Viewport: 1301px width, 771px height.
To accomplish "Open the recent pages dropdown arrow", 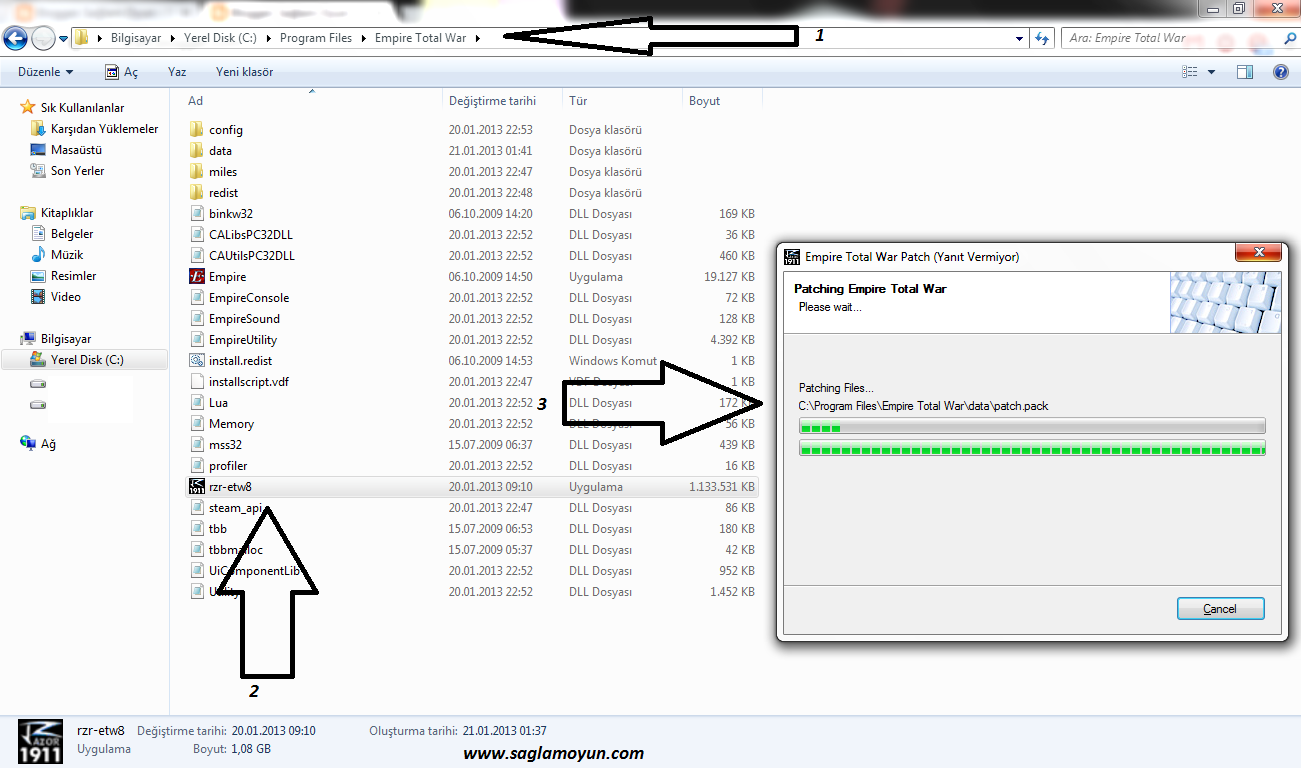I will 64,39.
